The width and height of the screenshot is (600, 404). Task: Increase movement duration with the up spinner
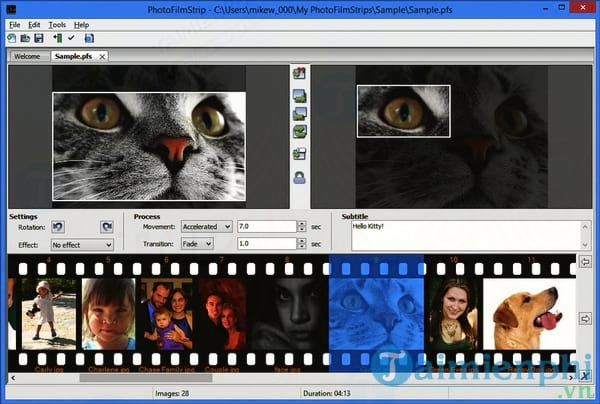pyautogui.click(x=302, y=223)
